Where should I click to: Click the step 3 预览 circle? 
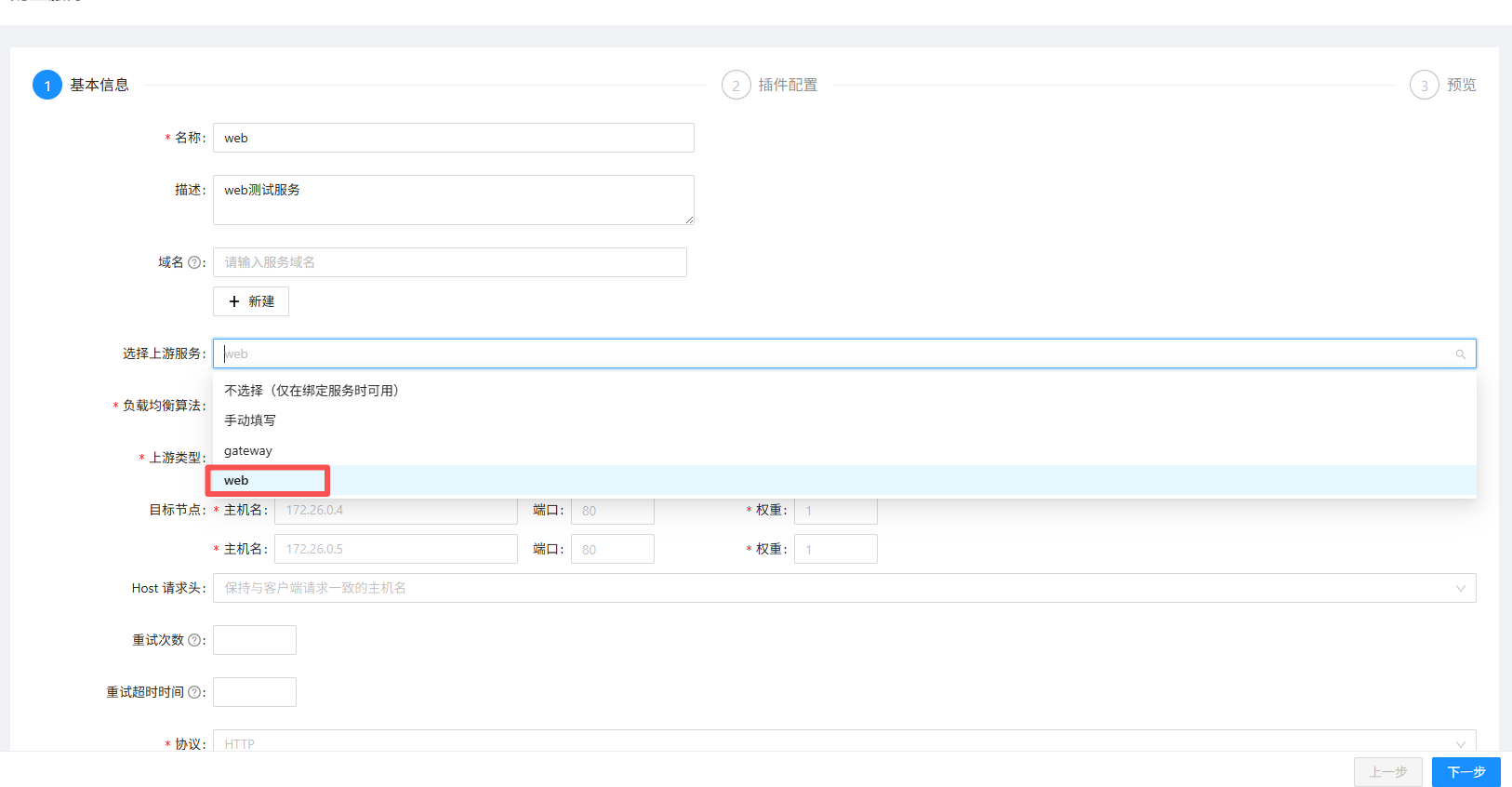(x=1425, y=85)
